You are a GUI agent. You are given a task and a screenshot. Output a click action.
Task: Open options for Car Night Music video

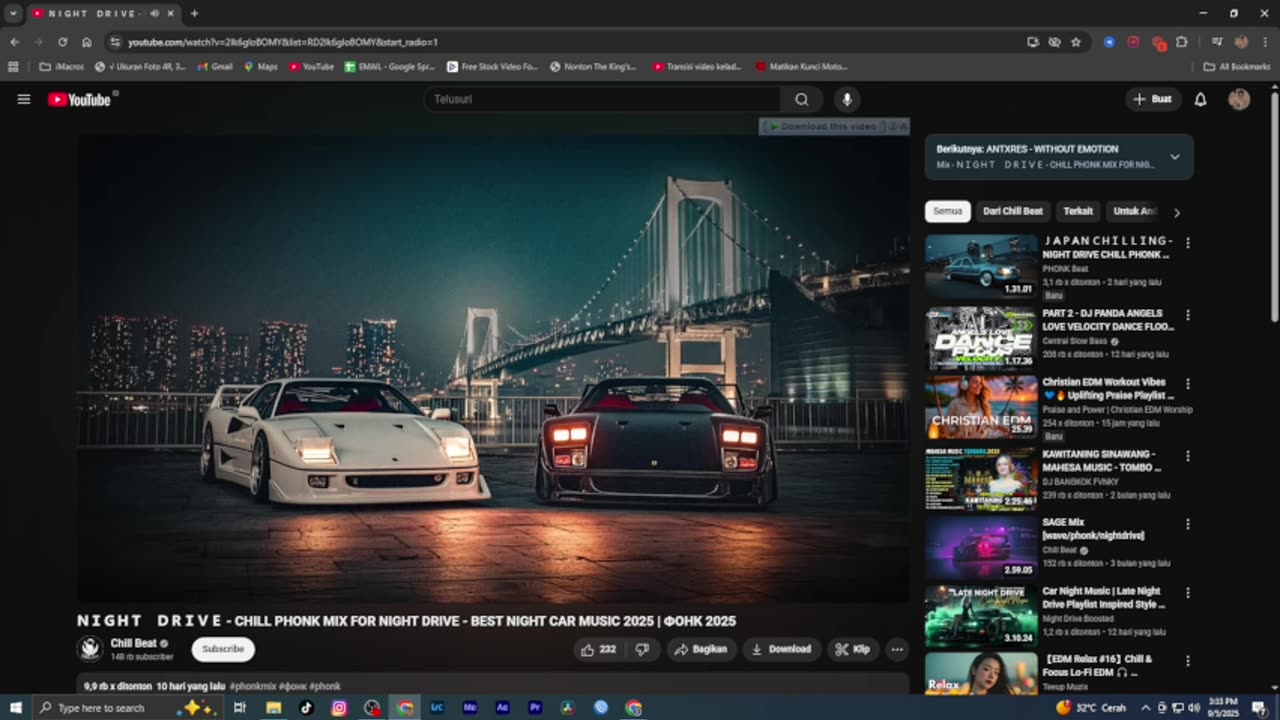coord(1188,593)
